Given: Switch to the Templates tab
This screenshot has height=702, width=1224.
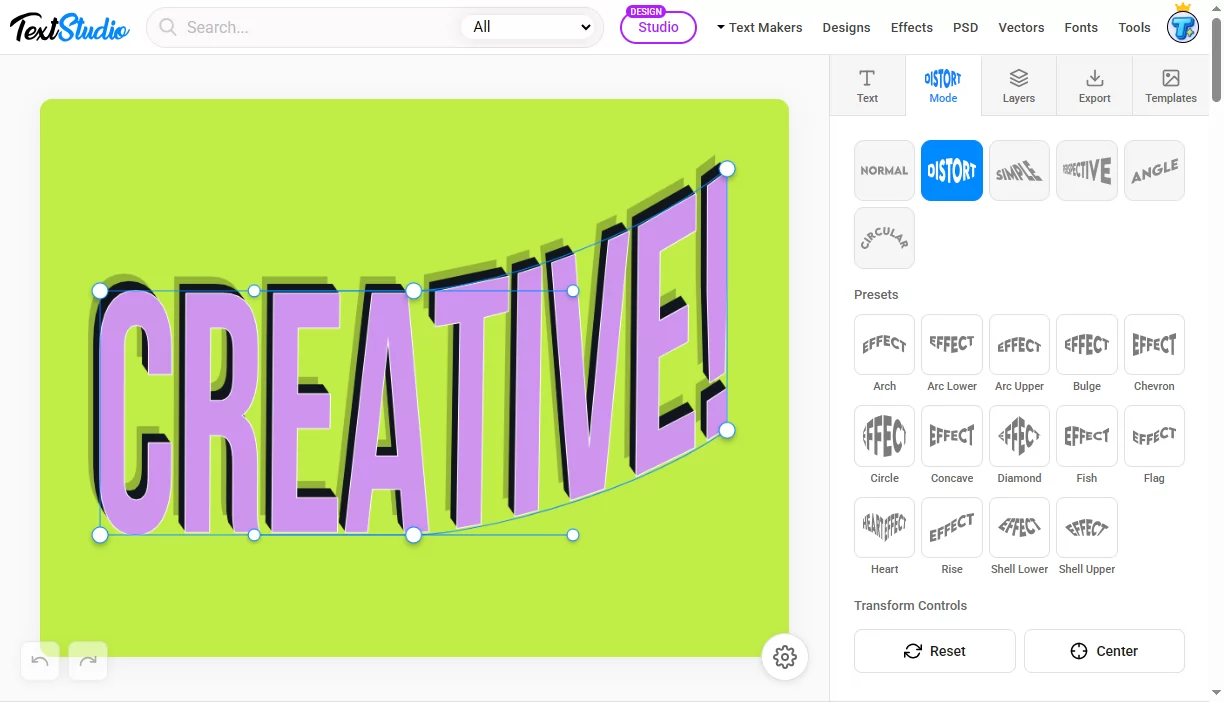Looking at the screenshot, I should (x=1171, y=86).
